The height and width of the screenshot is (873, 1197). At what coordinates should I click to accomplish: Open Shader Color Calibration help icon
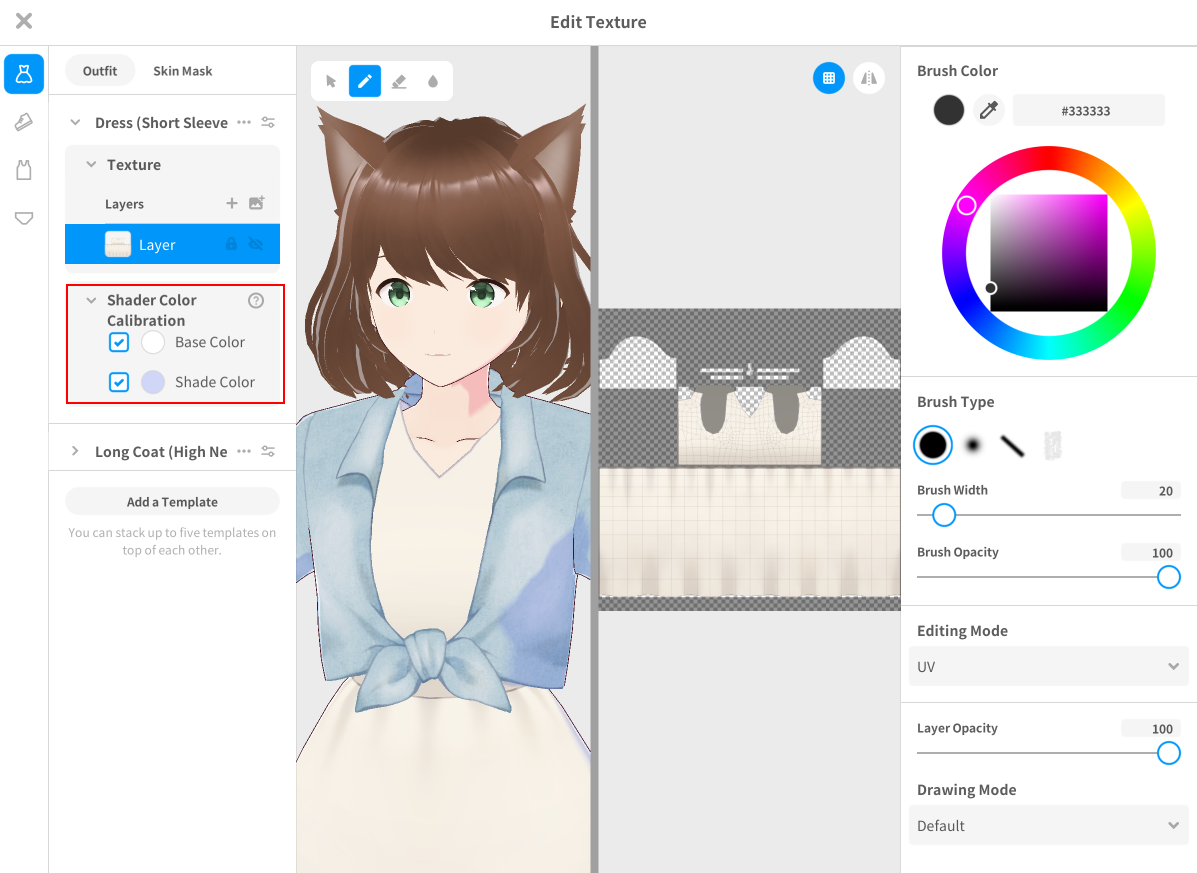click(x=256, y=300)
